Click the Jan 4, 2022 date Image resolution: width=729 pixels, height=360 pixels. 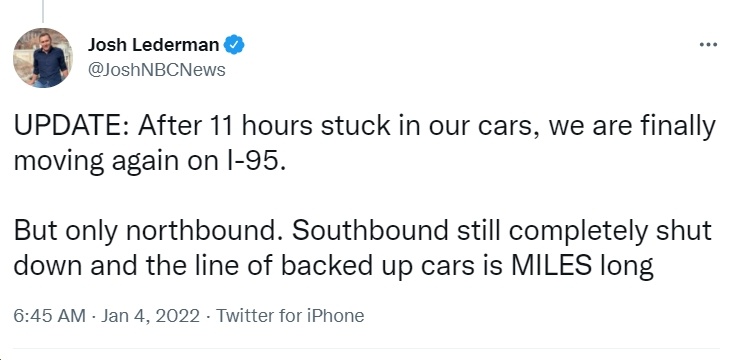150,316
